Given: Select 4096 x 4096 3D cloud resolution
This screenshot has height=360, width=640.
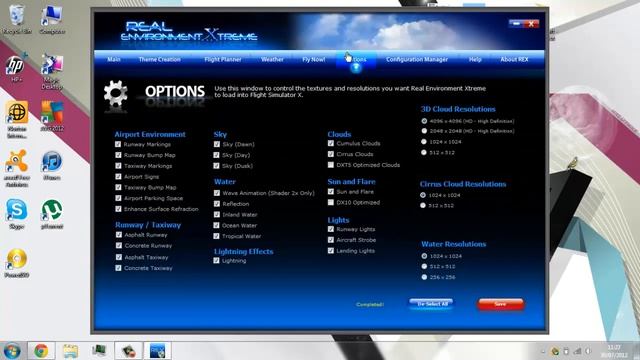Looking at the screenshot, I should [424, 121].
